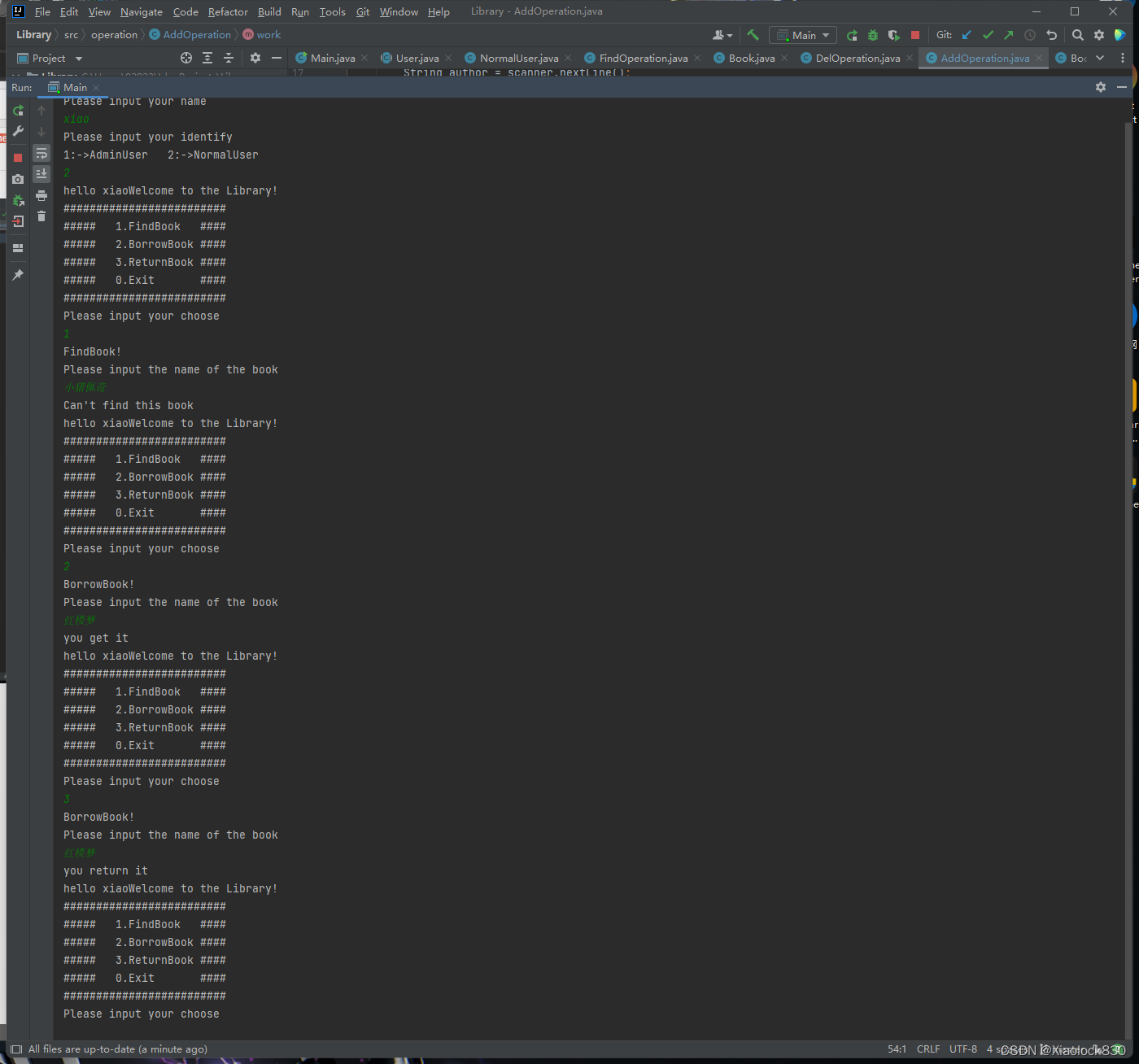Print the console output

coord(41,196)
